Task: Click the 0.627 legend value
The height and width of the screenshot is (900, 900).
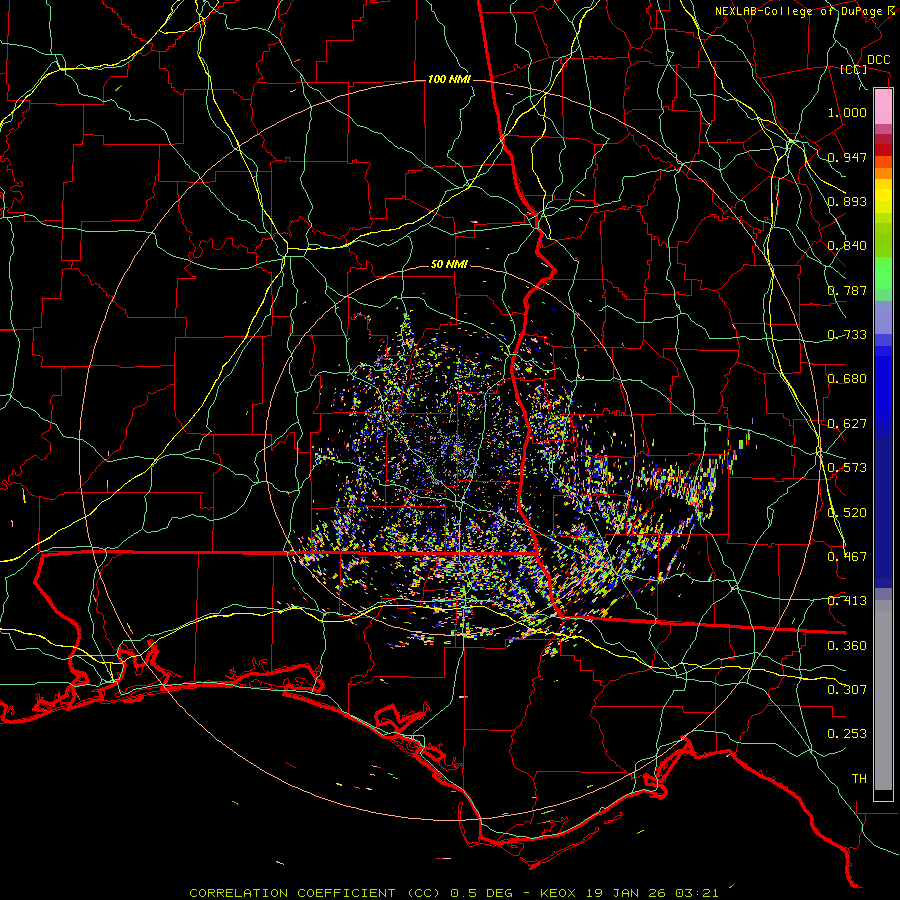Action: [847, 424]
